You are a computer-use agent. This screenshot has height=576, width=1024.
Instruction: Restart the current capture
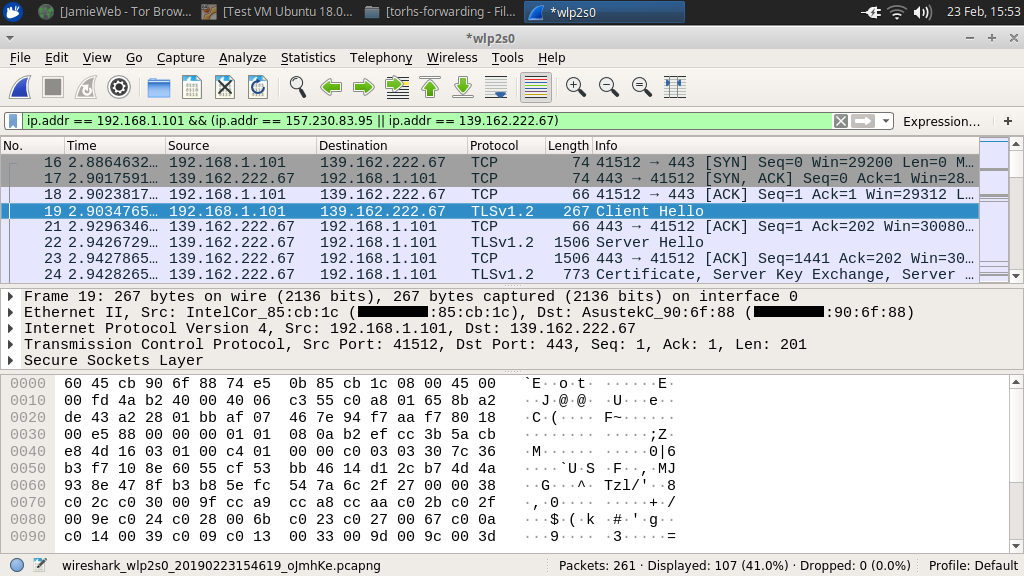pyautogui.click(x=86, y=87)
